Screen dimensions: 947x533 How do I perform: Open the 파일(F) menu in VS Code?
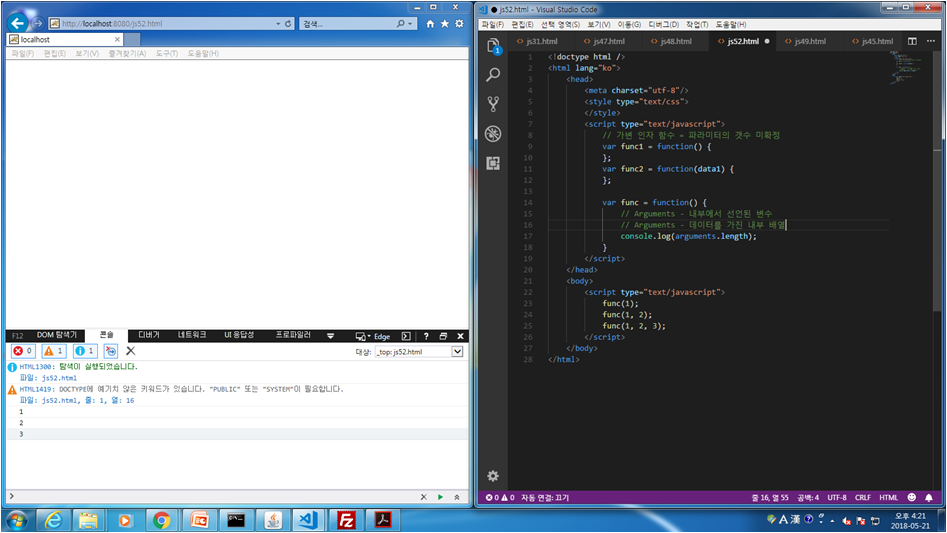492,25
